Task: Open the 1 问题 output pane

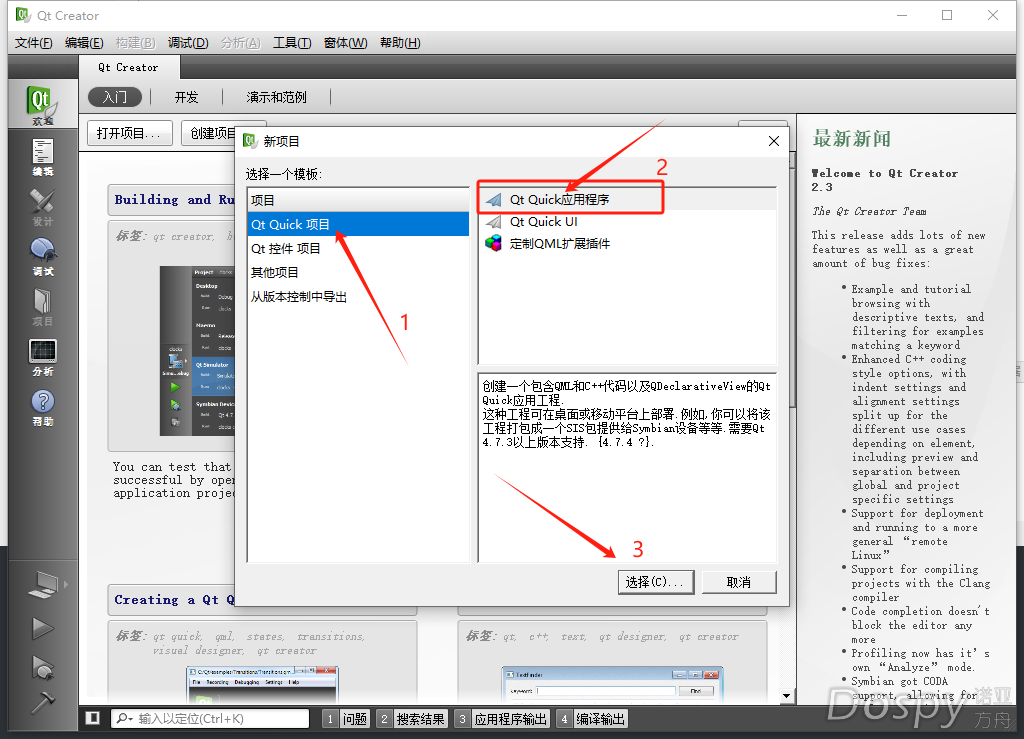Action: click(347, 719)
